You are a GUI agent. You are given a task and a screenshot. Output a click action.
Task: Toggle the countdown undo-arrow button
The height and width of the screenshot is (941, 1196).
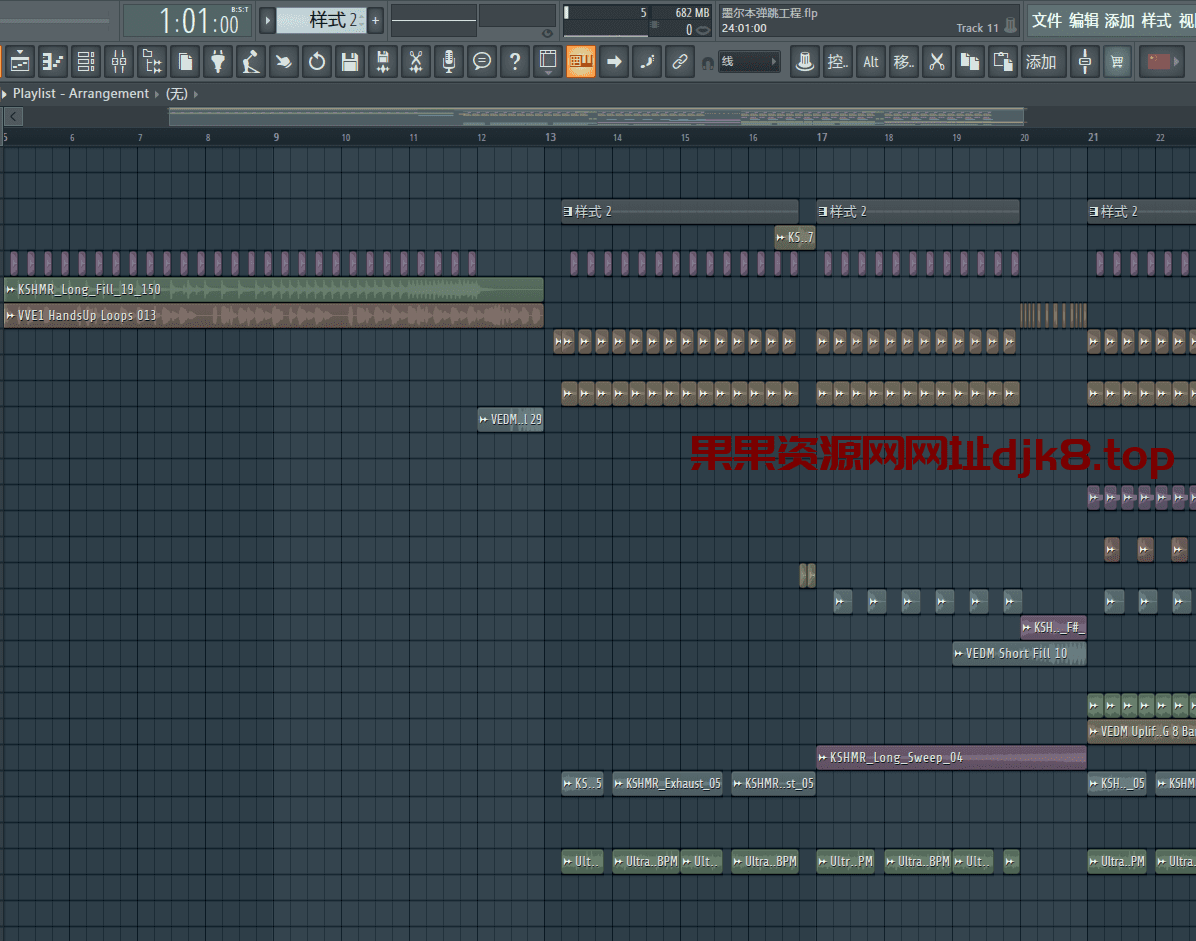click(317, 62)
